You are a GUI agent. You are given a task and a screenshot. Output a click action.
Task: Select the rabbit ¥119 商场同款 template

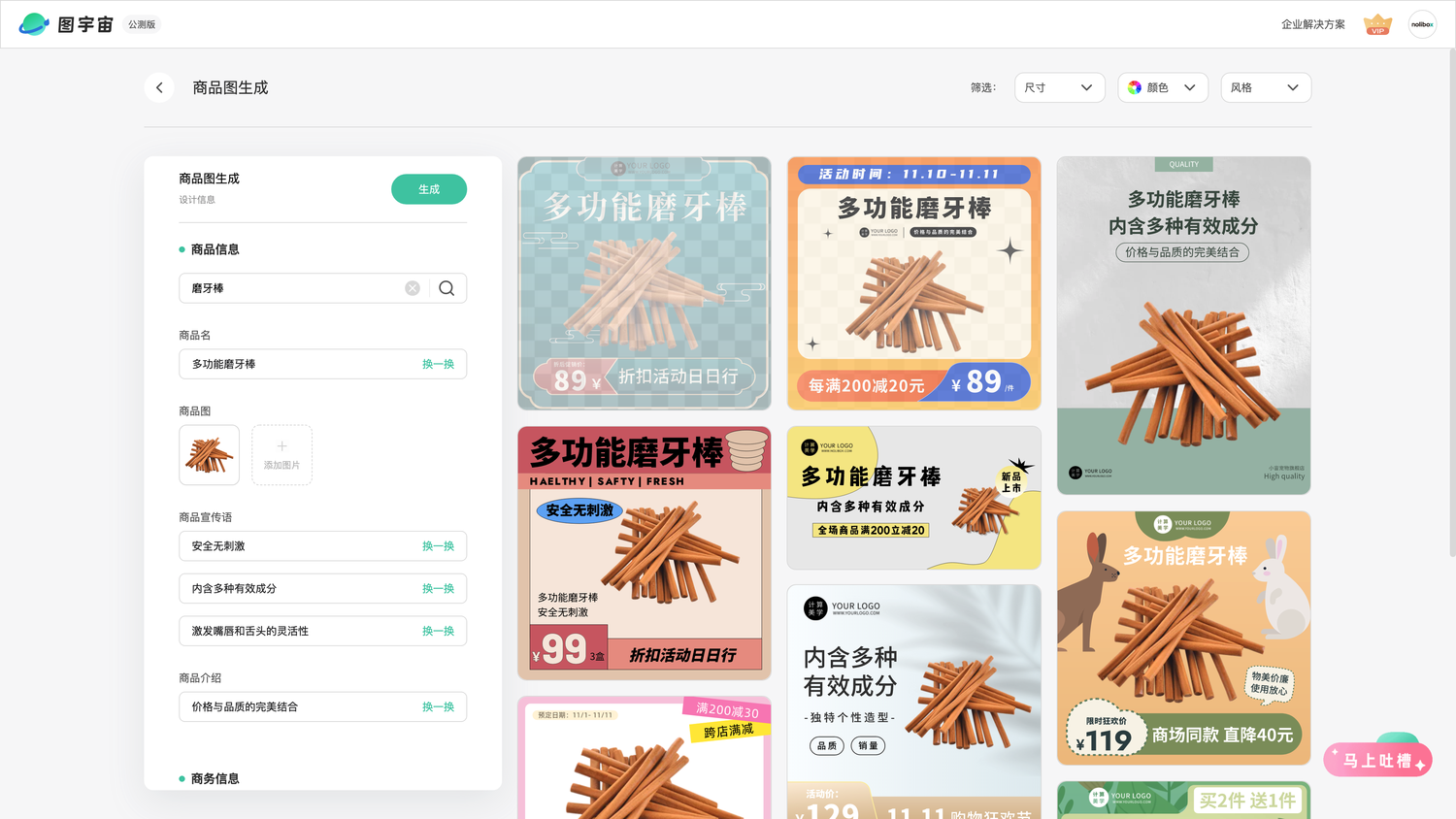click(1184, 639)
